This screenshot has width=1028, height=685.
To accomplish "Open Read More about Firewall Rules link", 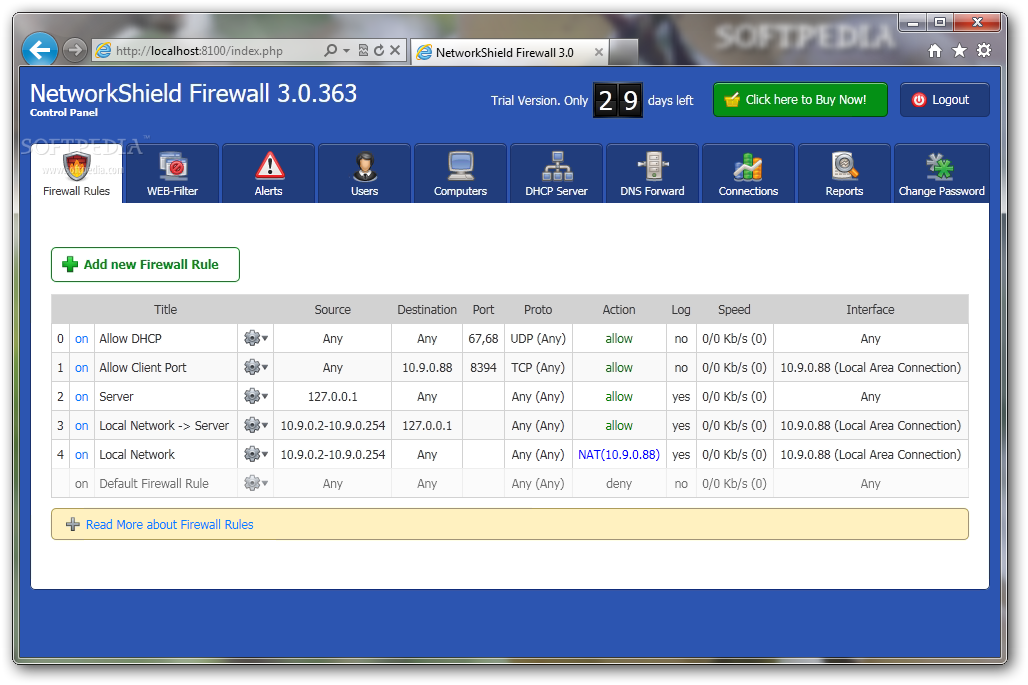I will point(169,524).
